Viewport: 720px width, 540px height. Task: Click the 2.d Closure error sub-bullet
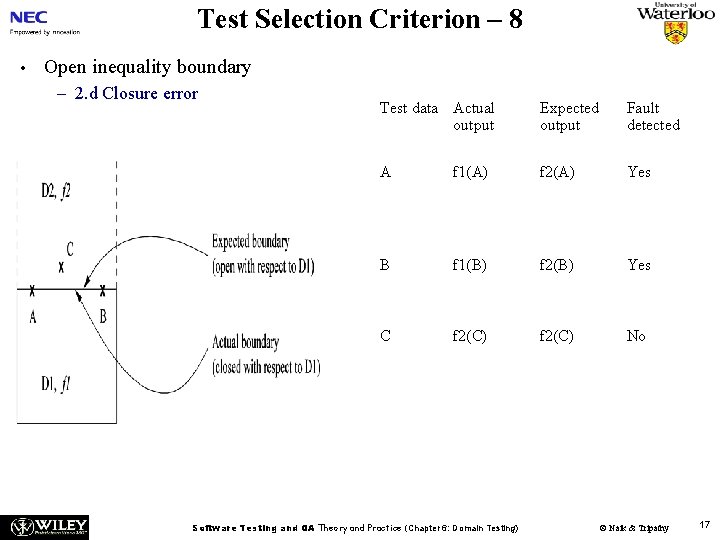pyautogui.click(x=135, y=94)
